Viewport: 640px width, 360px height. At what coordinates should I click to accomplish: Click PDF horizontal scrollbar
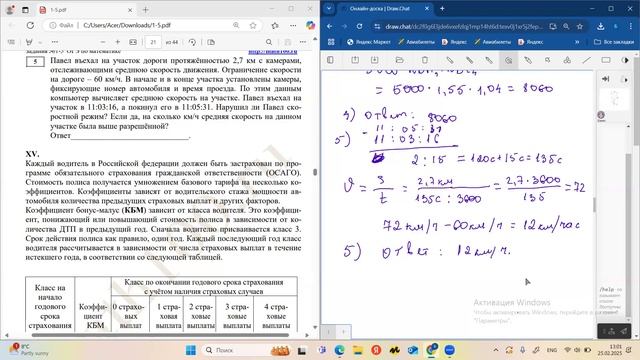[160, 335]
